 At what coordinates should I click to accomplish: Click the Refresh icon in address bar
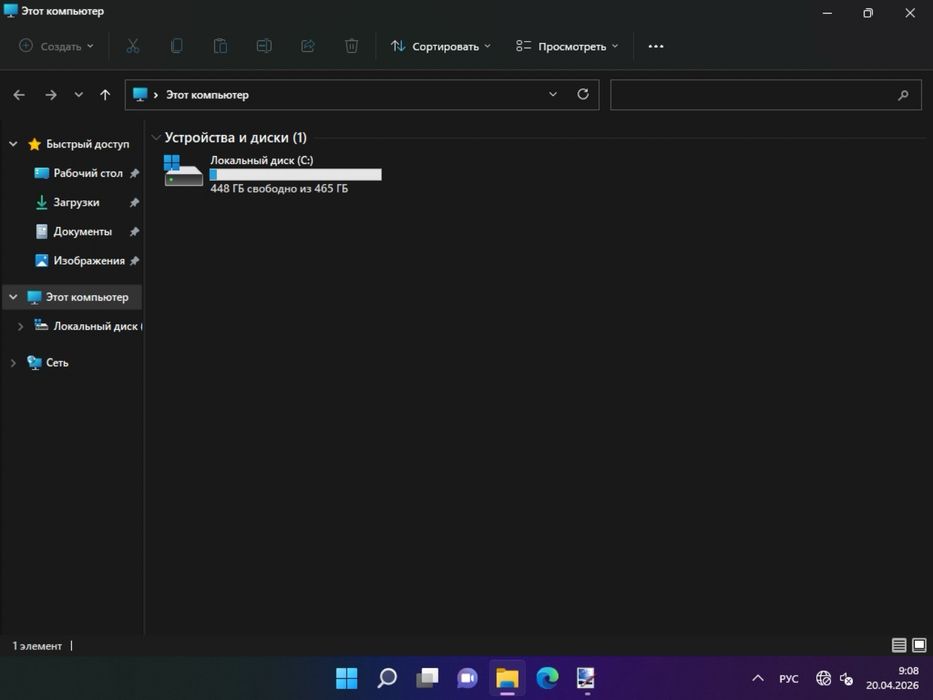tap(583, 94)
